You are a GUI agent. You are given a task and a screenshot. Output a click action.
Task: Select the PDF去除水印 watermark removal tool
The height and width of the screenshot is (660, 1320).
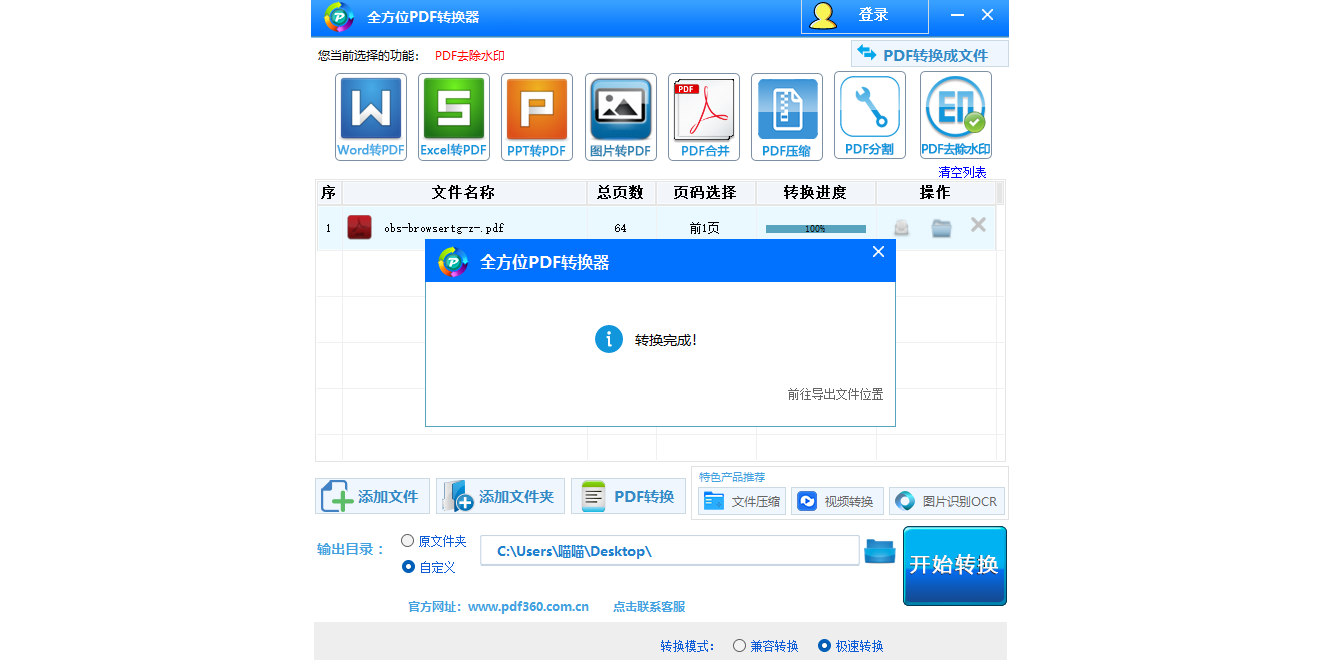(x=953, y=115)
